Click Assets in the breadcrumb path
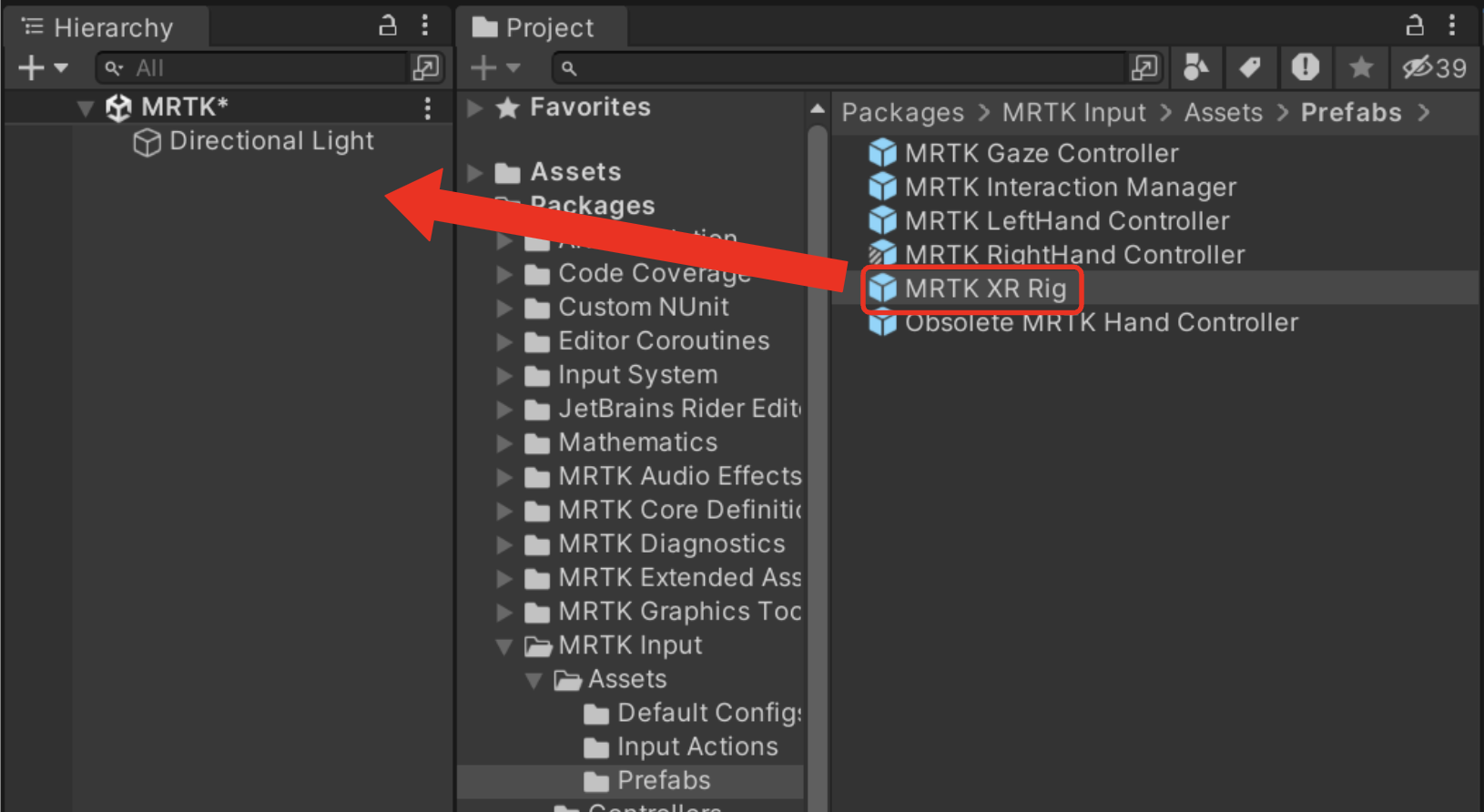Screen dimensions: 1484x812 [1223, 112]
